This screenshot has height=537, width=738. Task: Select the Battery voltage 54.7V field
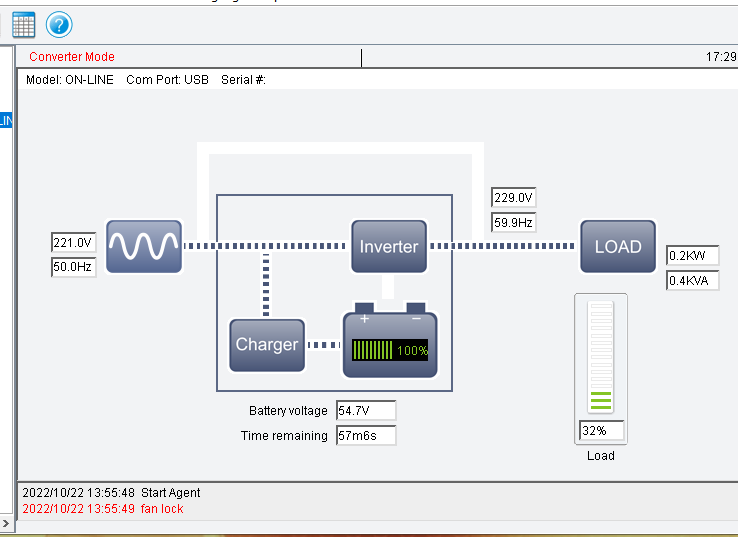365,411
